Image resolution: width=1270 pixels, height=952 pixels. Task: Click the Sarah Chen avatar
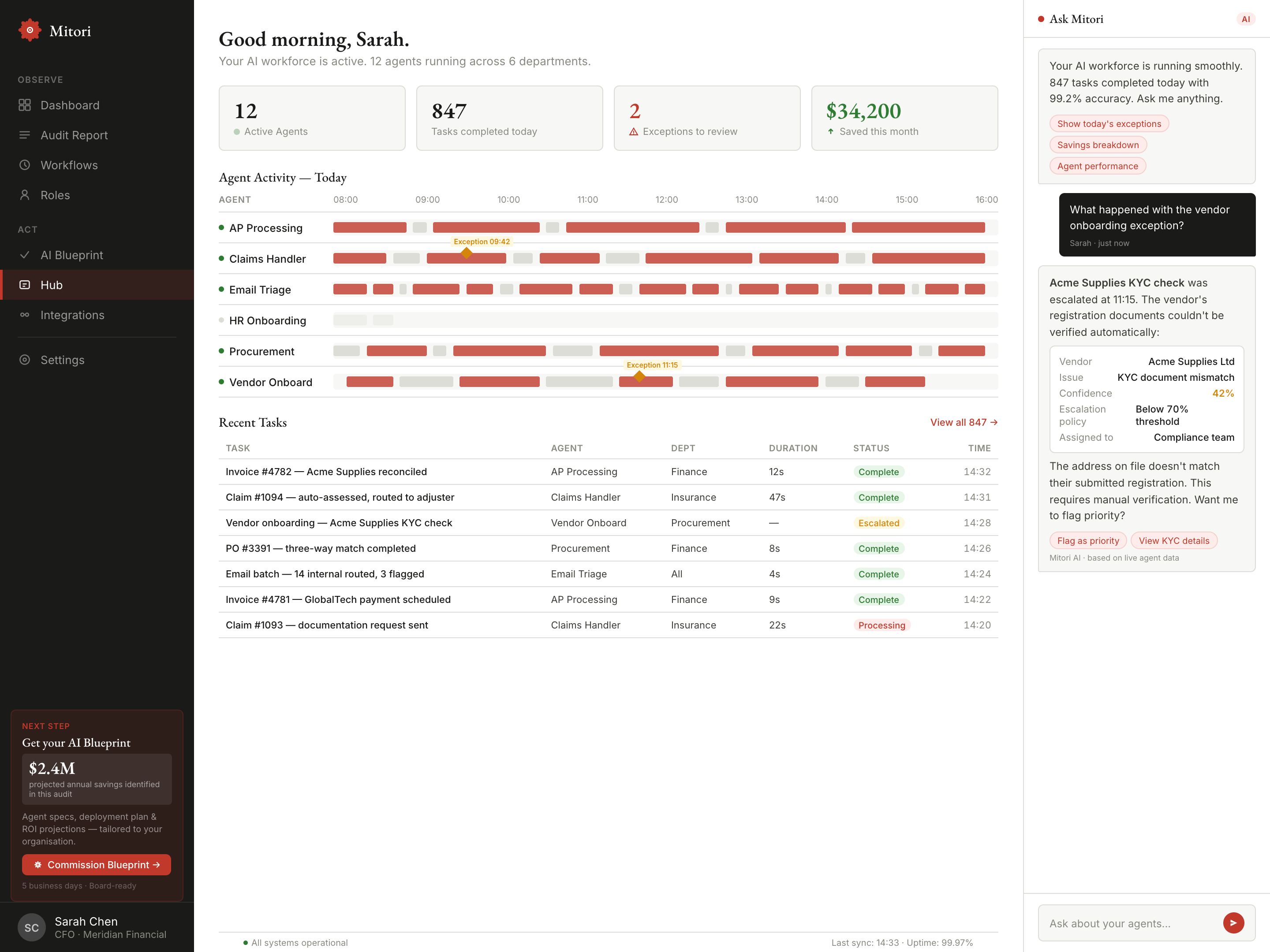[32, 927]
